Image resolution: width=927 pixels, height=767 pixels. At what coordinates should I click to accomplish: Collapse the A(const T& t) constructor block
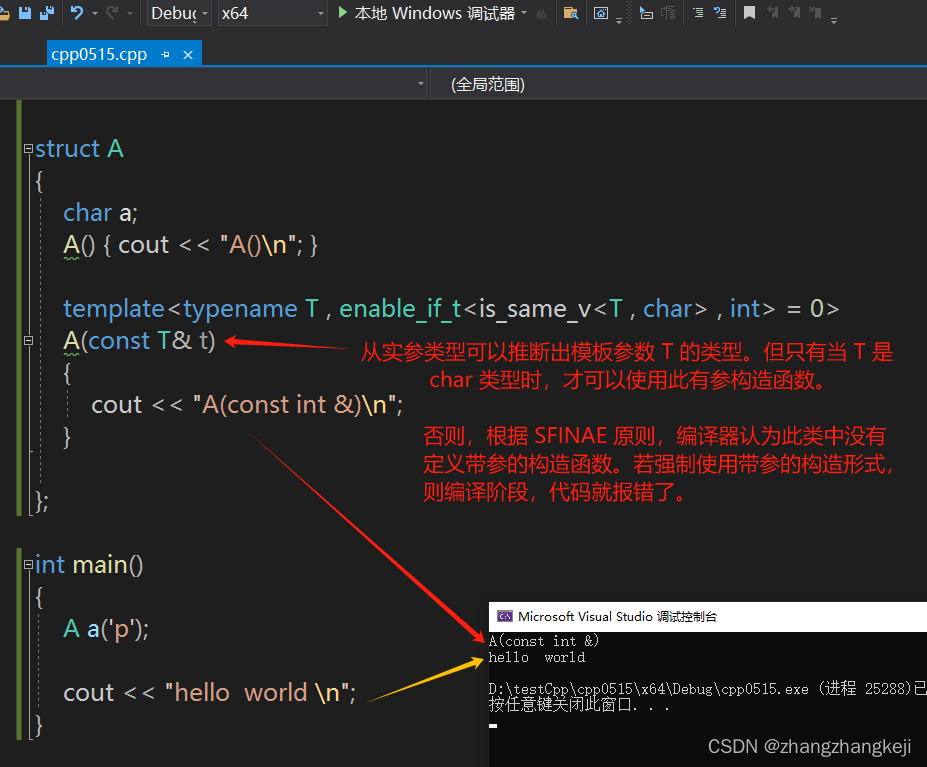(x=28, y=341)
